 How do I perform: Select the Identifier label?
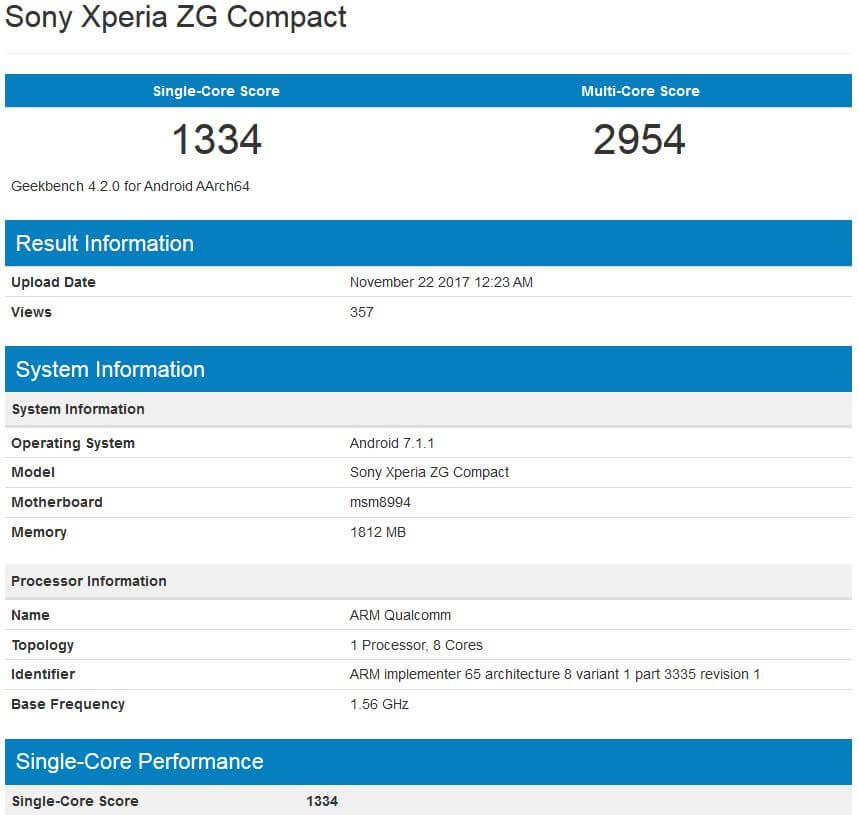[43, 674]
